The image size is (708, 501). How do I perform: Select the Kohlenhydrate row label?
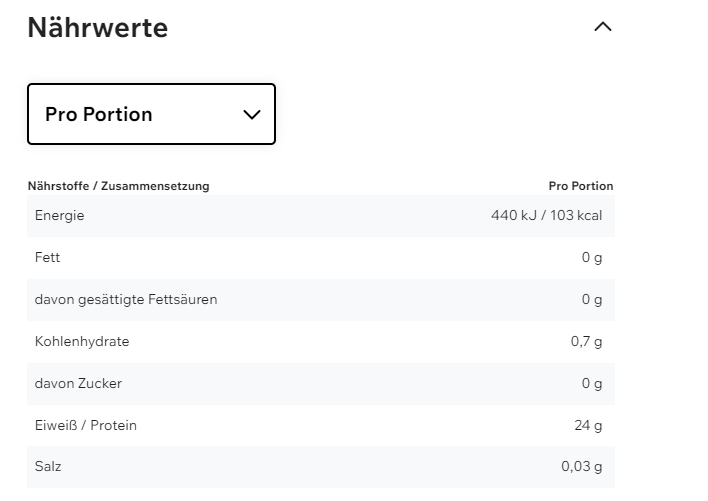pyautogui.click(x=82, y=341)
